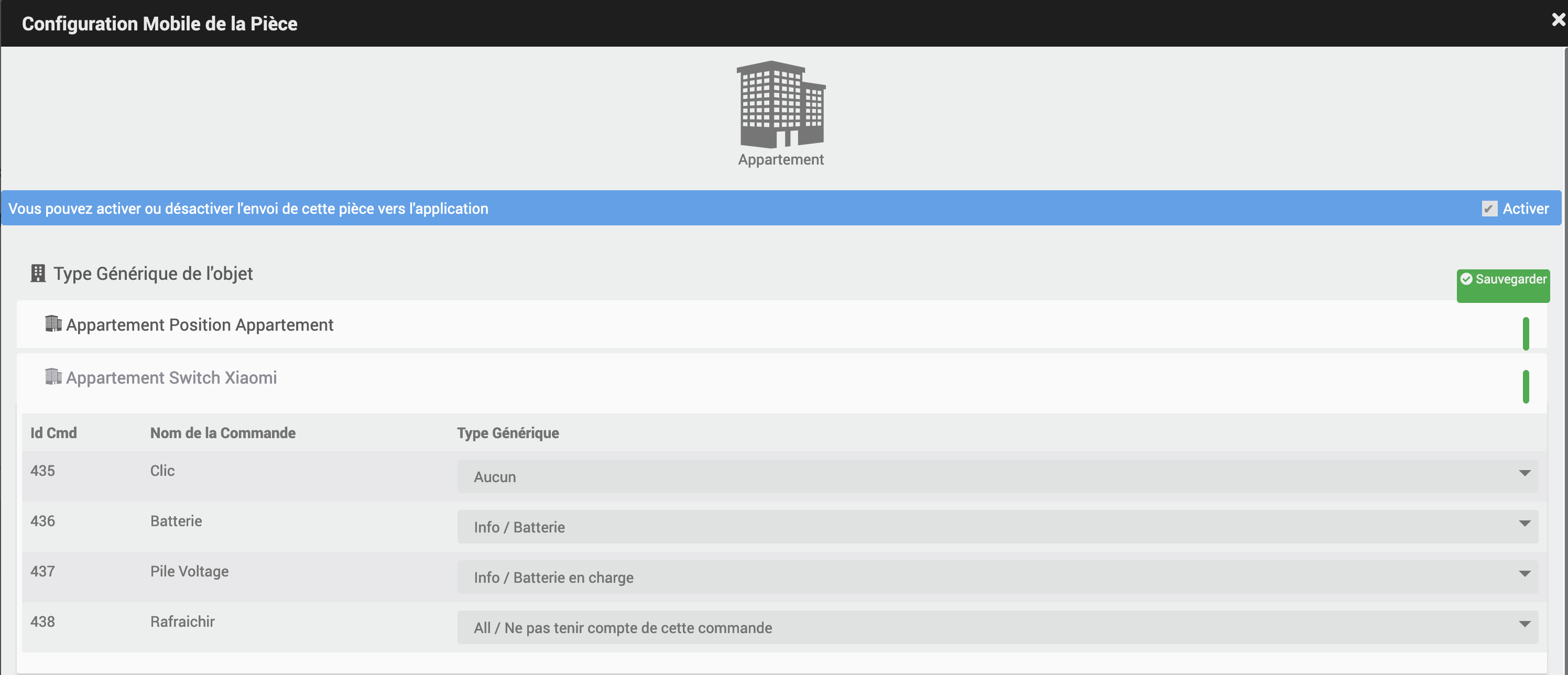
Task: Save with the Sauvegarder button
Action: 1503,286
